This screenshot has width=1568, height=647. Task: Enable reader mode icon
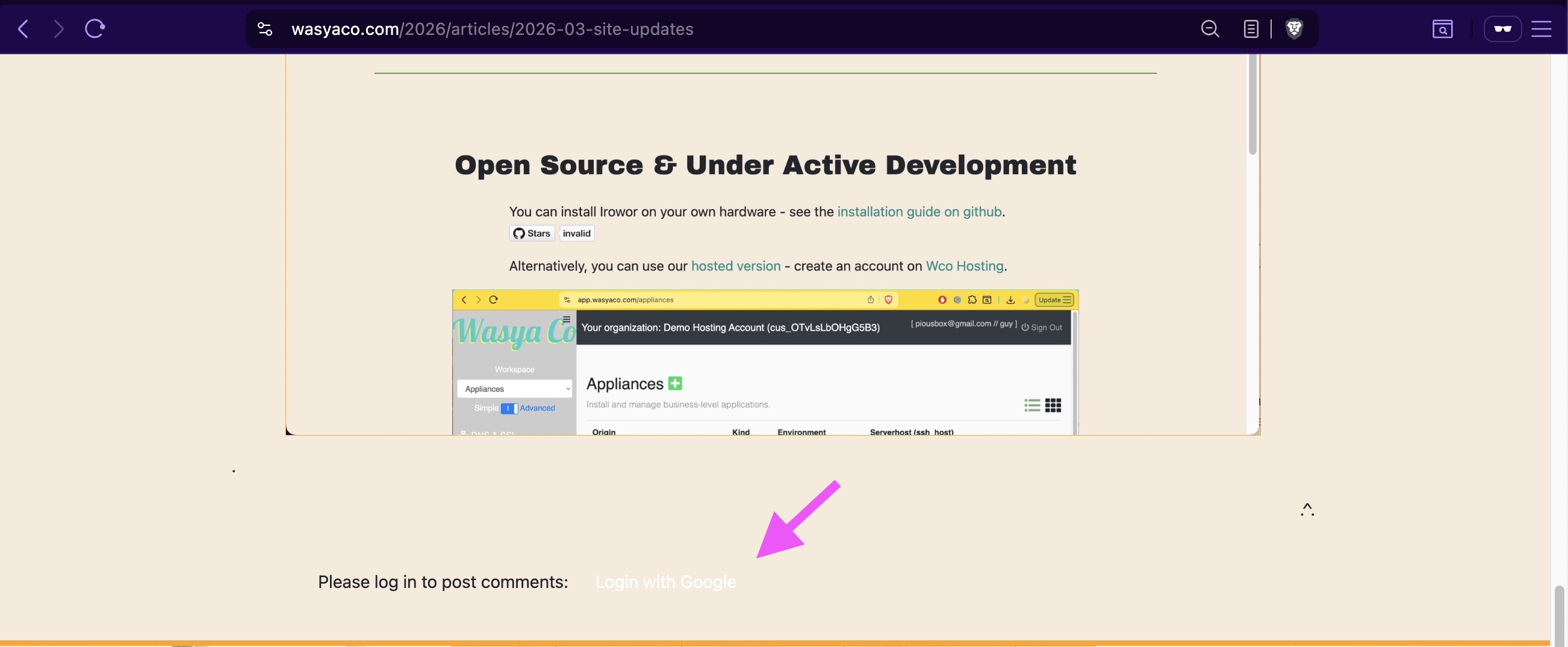tap(1251, 29)
